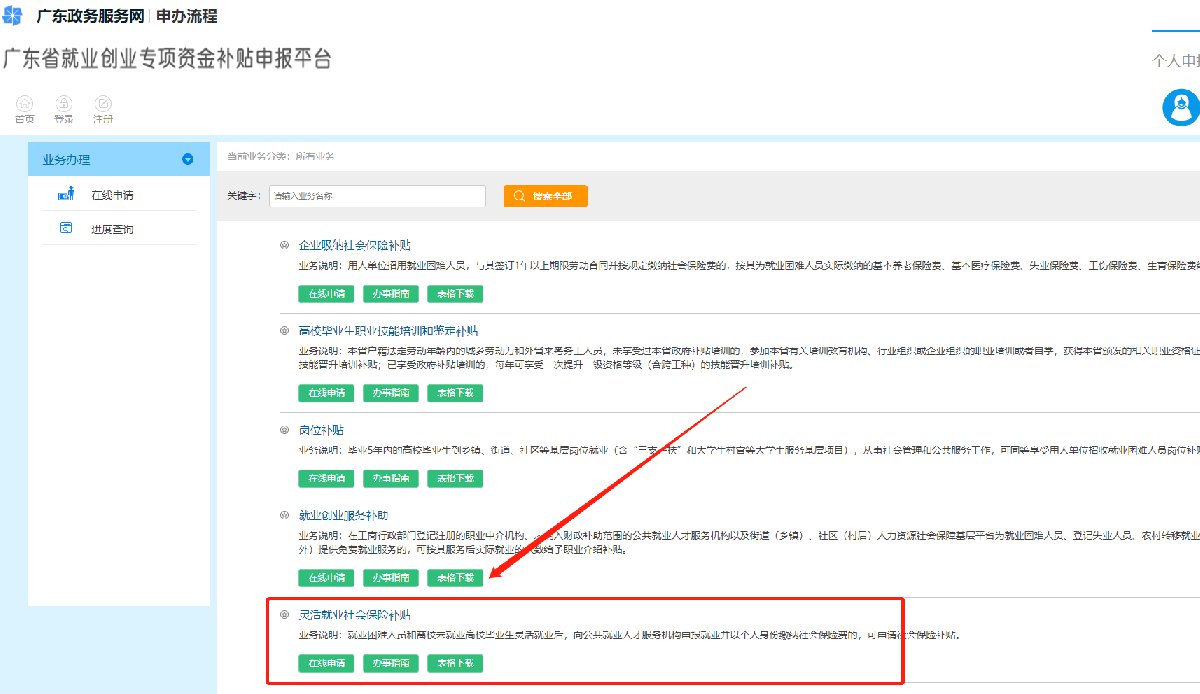
Task: Open the 灵活就业社会保险补贴 title link
Action: tap(355, 614)
